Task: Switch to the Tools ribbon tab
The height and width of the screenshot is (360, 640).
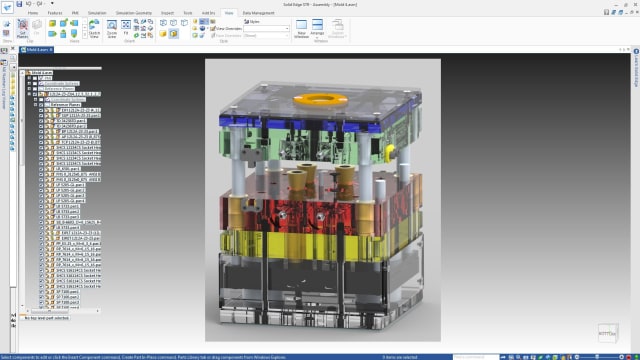Action: click(188, 13)
